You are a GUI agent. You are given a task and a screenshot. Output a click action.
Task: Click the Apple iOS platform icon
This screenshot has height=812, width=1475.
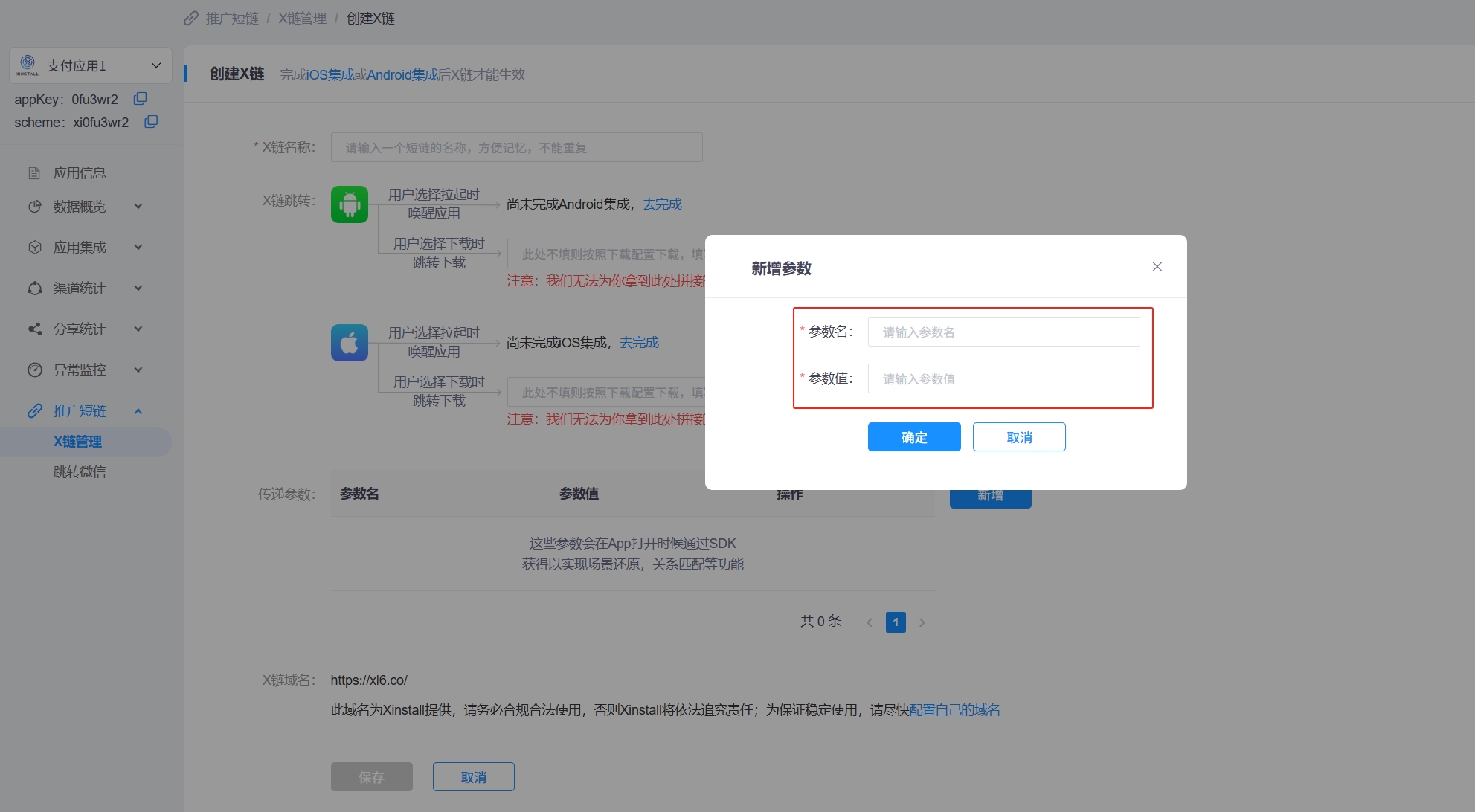click(350, 343)
